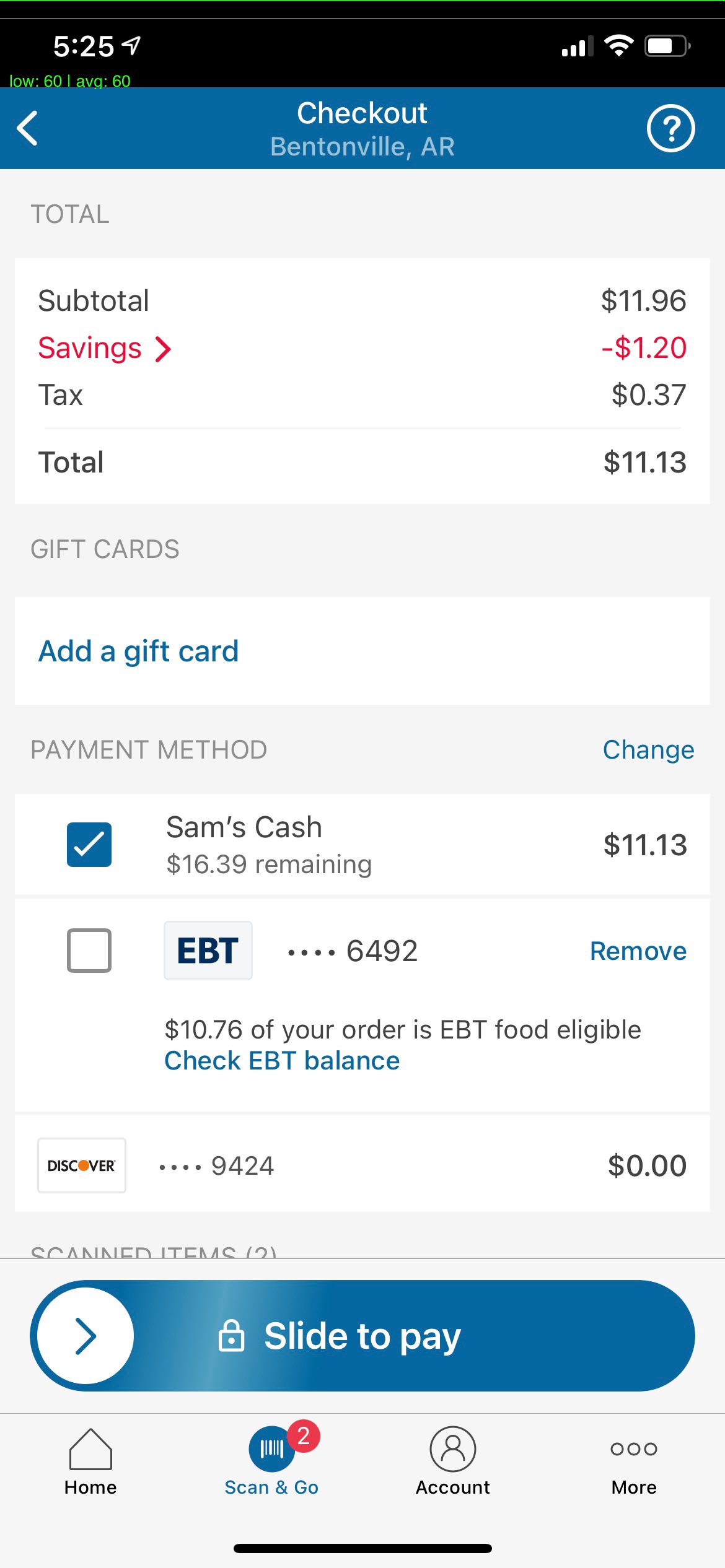Tap the Savings label to view details
Image resolution: width=725 pixels, height=1568 pixels.
[90, 348]
